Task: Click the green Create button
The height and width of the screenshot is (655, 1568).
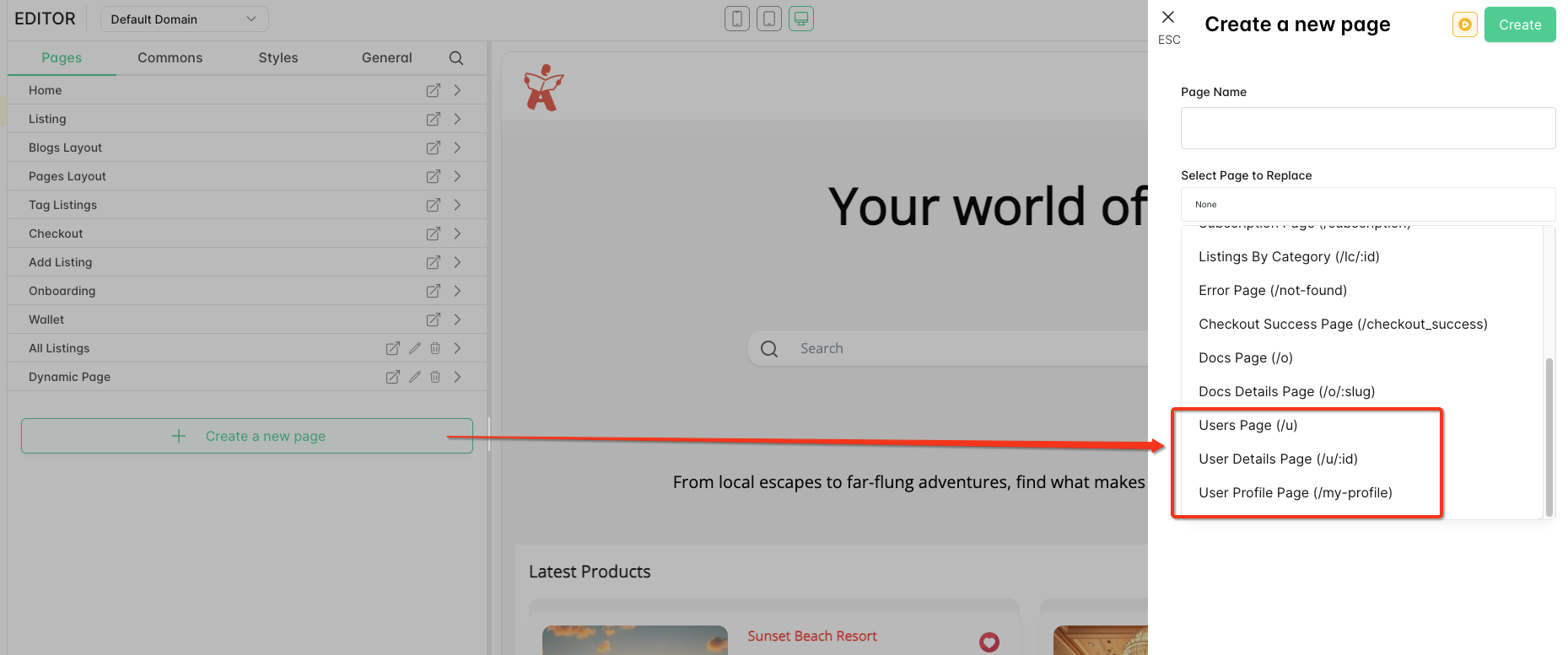Action: (1519, 24)
